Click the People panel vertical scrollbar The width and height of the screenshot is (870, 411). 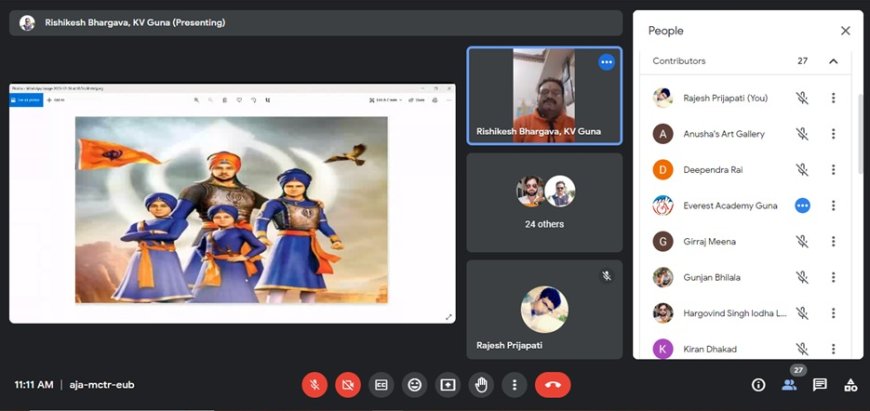860,135
